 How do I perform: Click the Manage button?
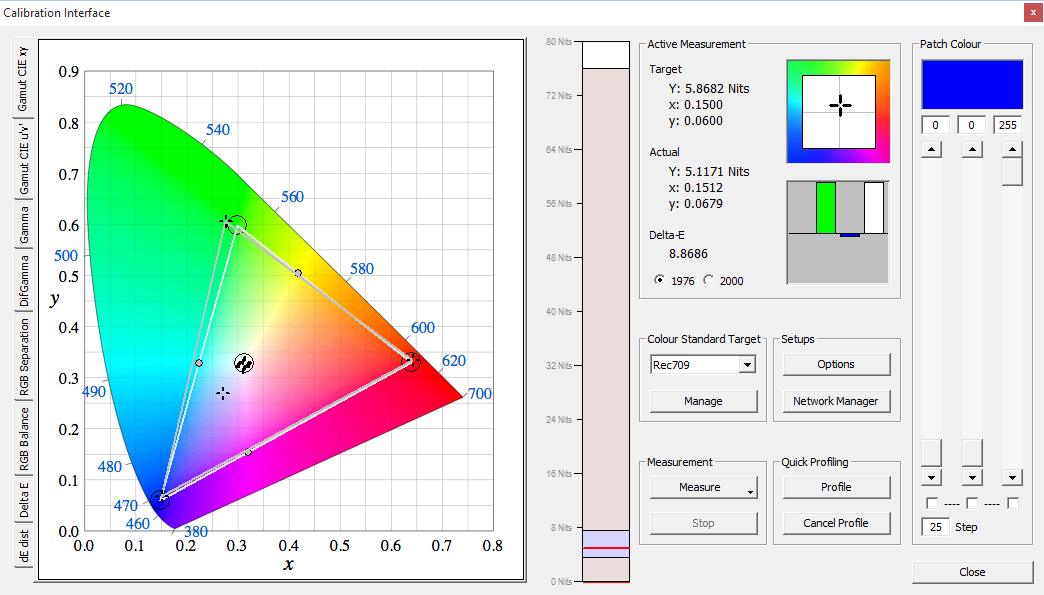703,401
